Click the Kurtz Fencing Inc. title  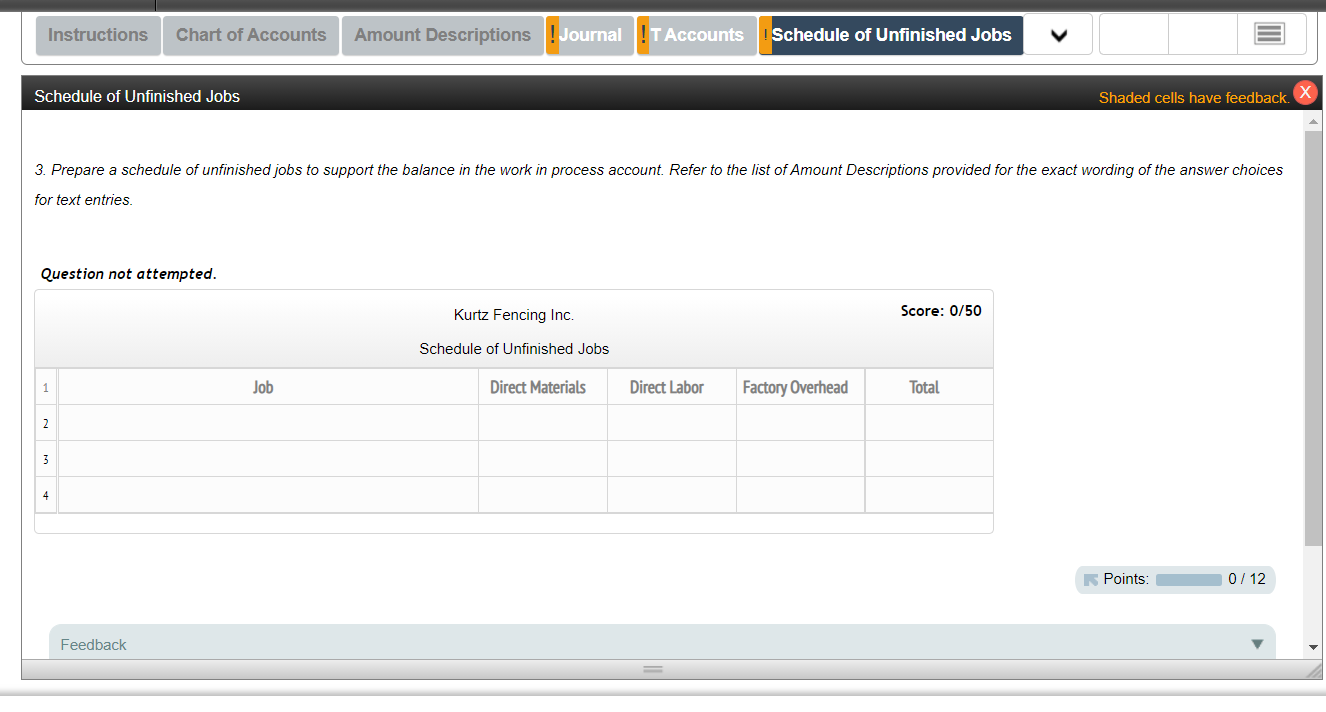tap(514, 315)
